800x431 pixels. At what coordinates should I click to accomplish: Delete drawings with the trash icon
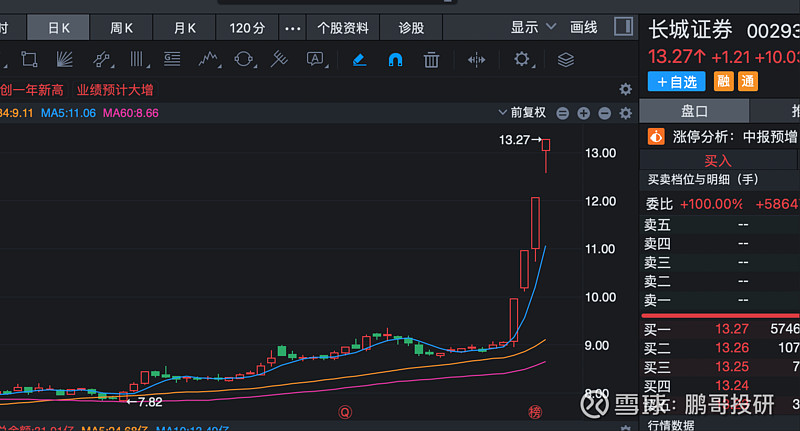click(x=431, y=60)
